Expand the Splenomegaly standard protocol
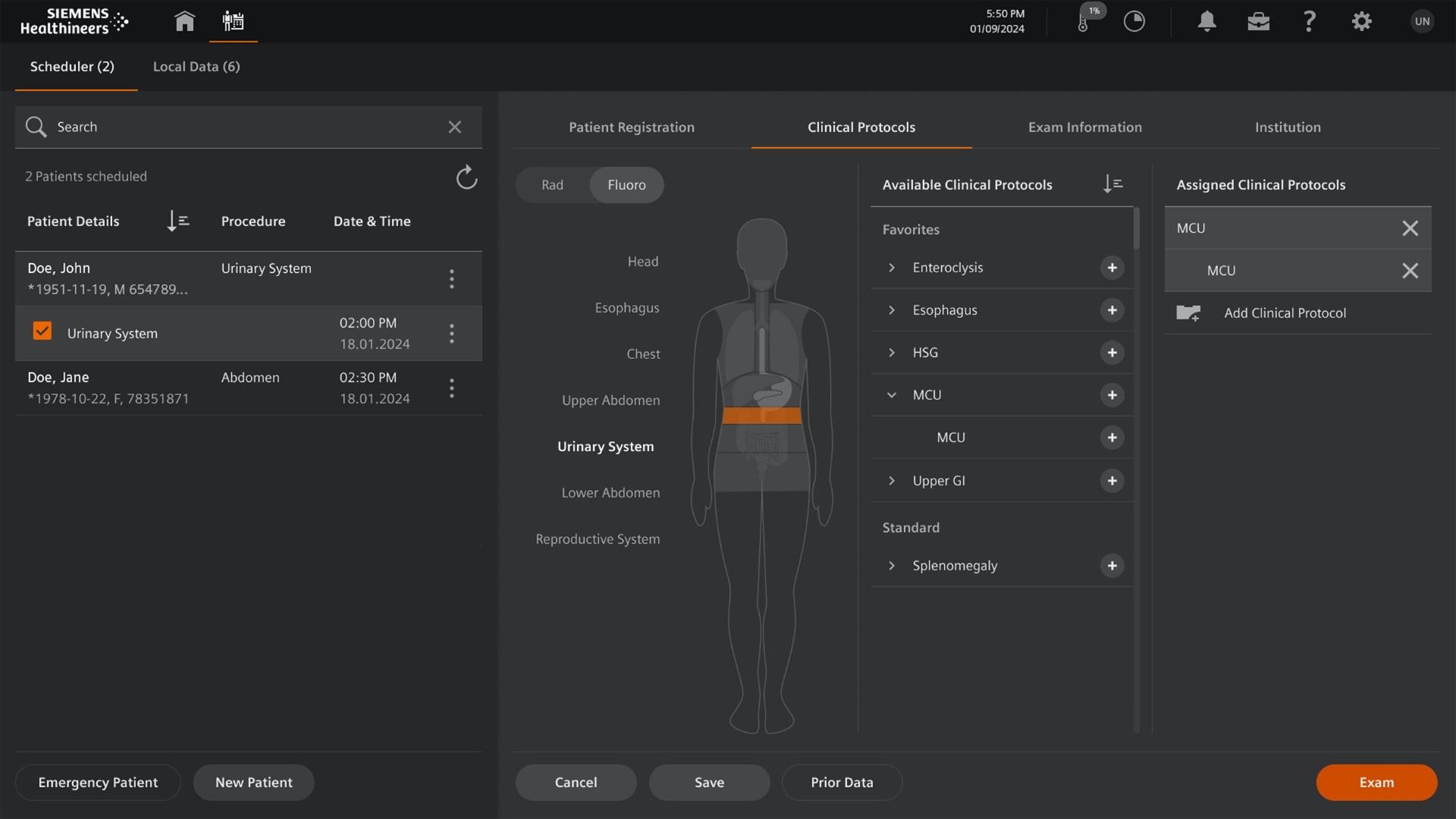Screen dimensions: 1456x819 point(891,565)
